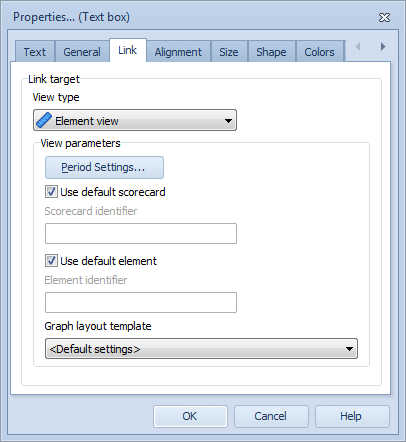Open the View type dropdown arrow
Screen dimensions: 406x442
[228, 121]
